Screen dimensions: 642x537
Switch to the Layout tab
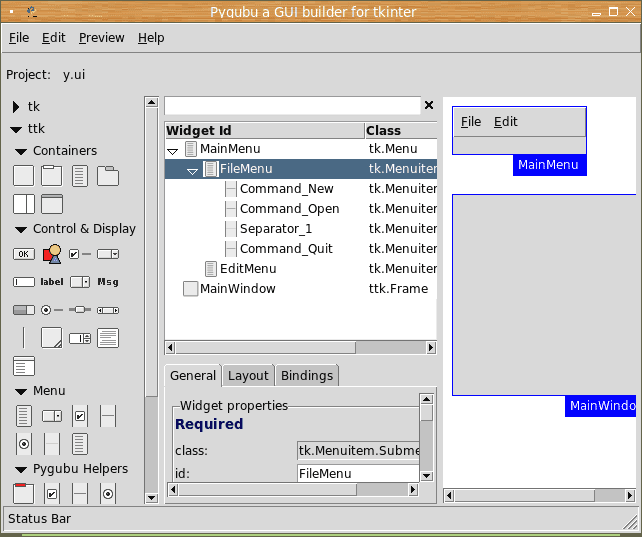coord(248,375)
